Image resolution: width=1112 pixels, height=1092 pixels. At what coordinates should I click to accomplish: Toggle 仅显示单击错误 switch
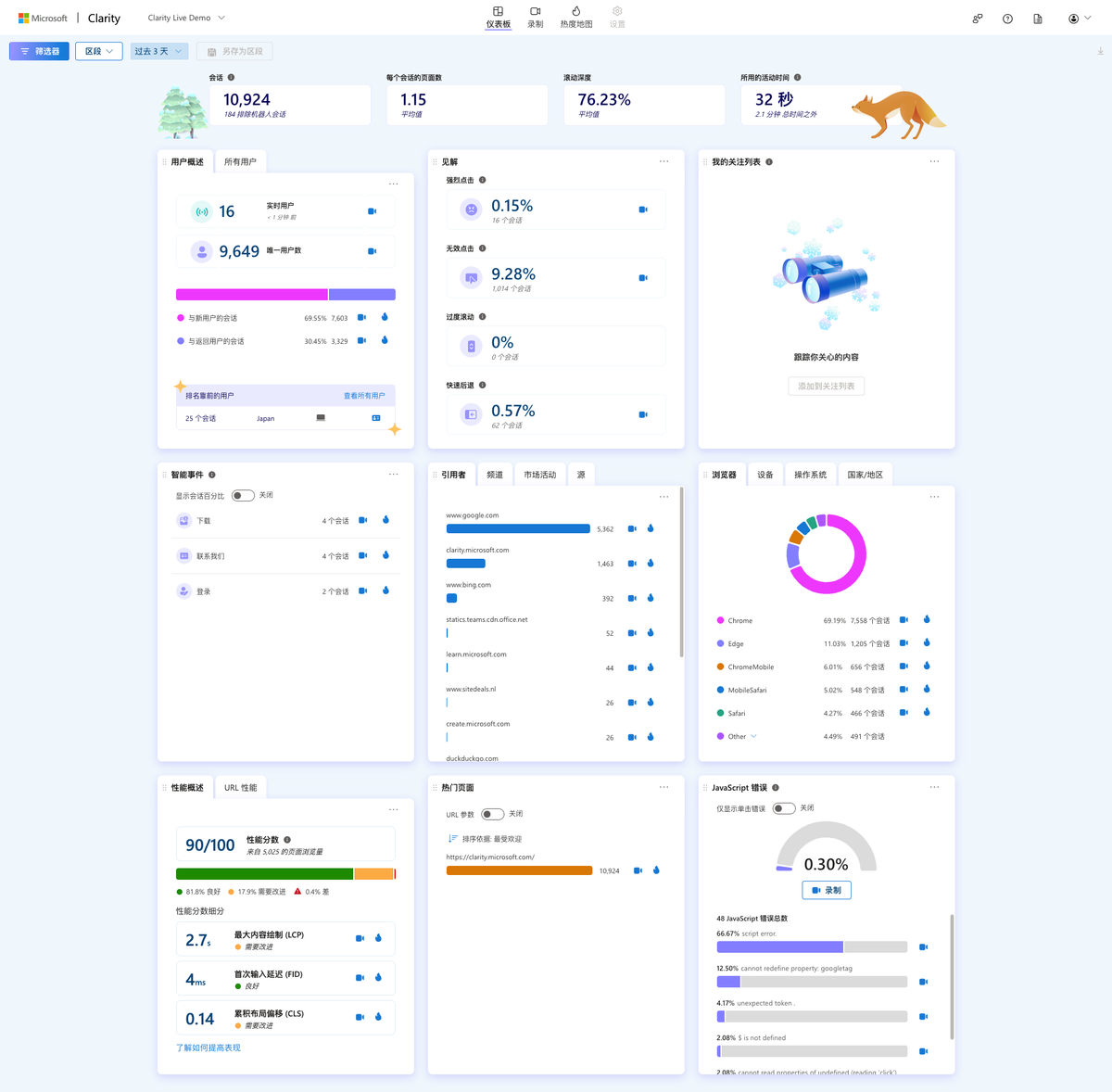pos(784,808)
